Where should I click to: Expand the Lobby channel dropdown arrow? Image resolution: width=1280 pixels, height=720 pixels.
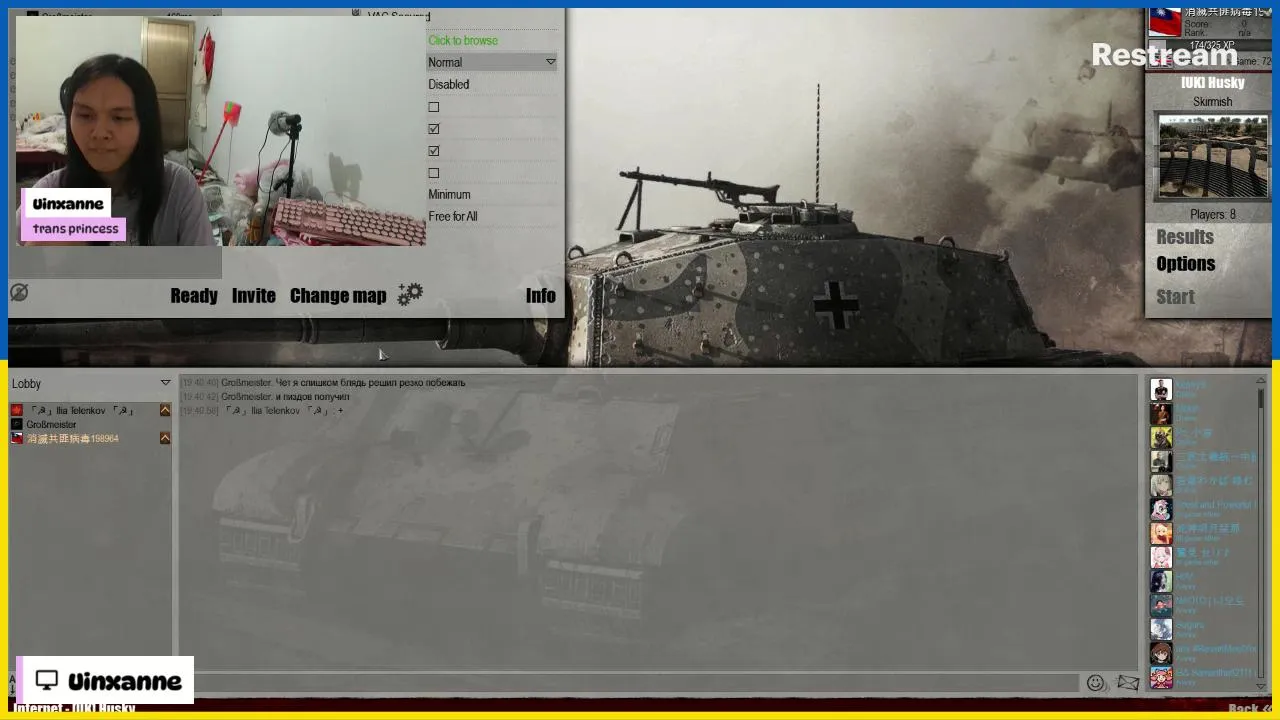point(165,383)
